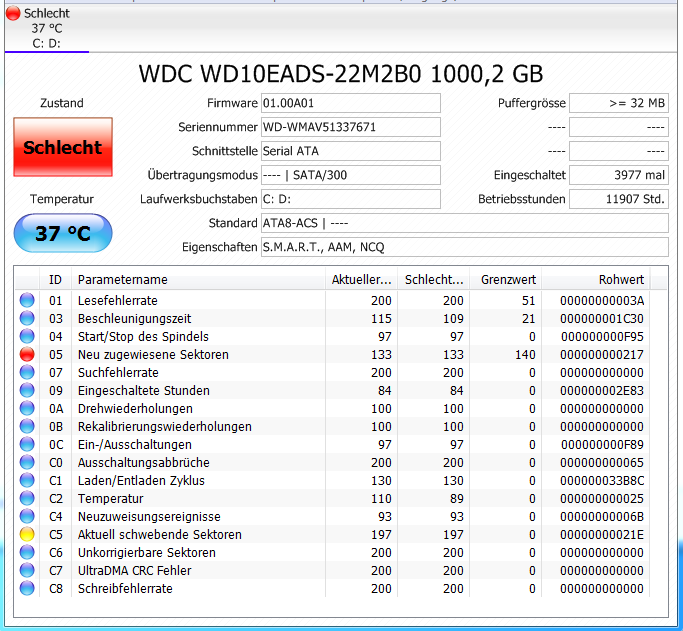This screenshot has height=631, width=683.
Task: Click the Aktueller... column header
Action: 362,280
